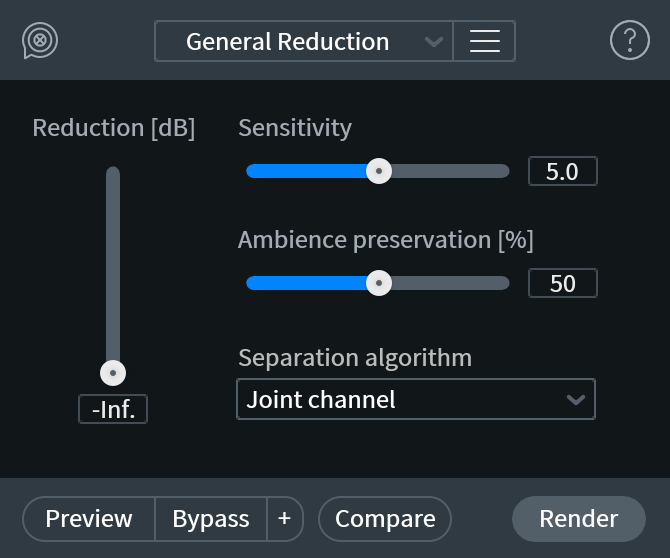Click the Joint channel dropdown chevron
Viewport: 670px width, 558px height.
pos(575,399)
